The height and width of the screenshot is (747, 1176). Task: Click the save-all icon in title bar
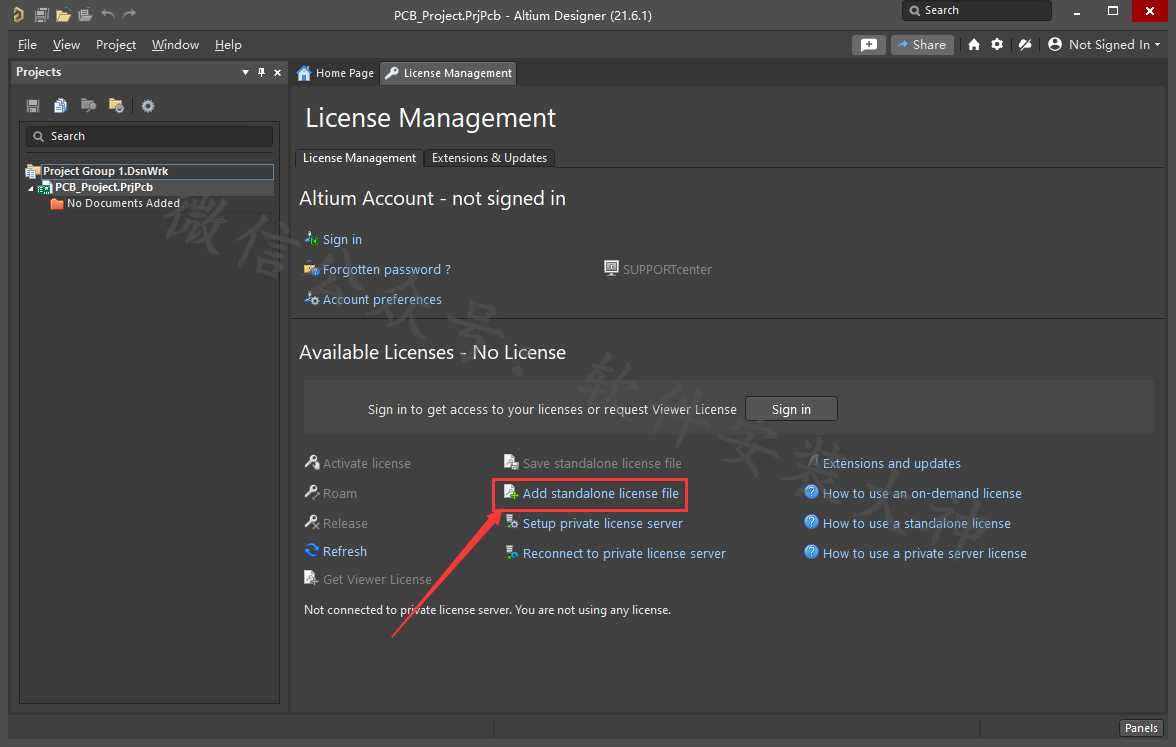[42, 14]
